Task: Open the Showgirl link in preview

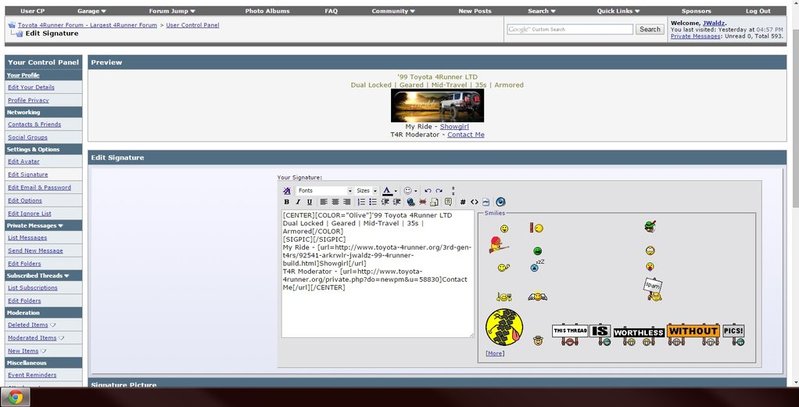Action: coord(455,126)
